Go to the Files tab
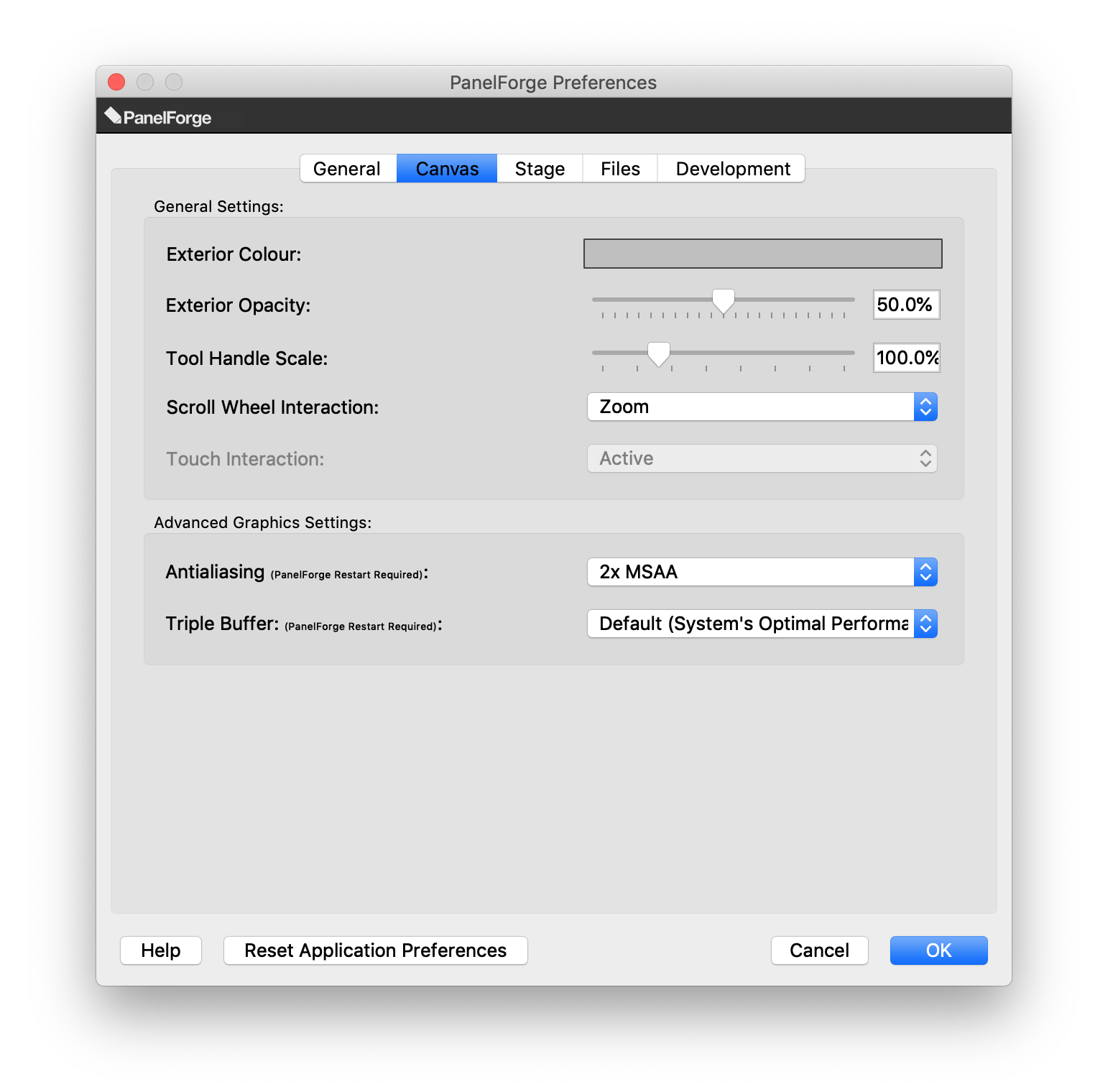The width and height of the screenshot is (1118, 1092). [x=620, y=169]
